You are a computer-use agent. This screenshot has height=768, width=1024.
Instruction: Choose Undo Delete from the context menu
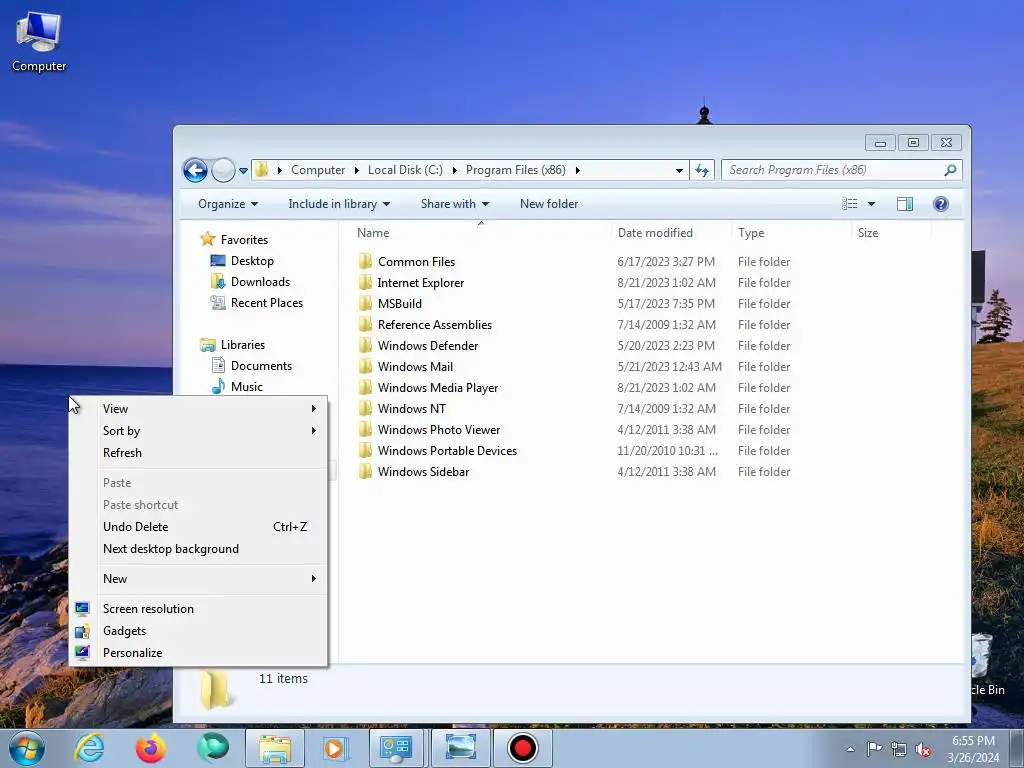click(198, 526)
